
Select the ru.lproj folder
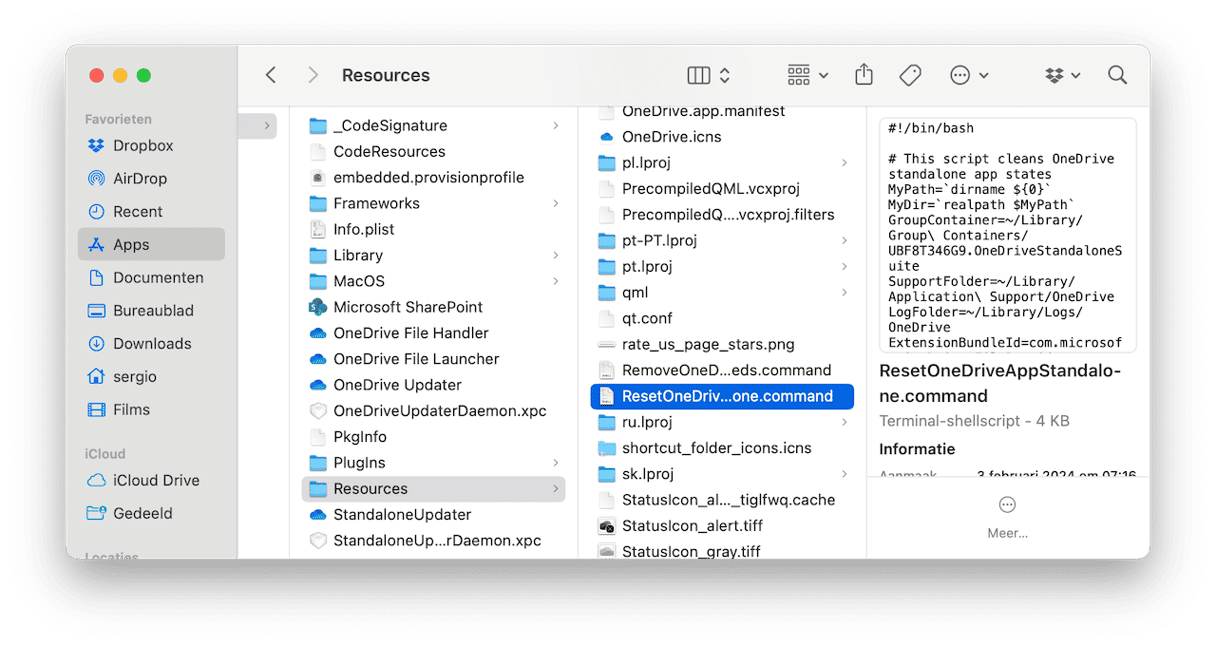[722, 422]
